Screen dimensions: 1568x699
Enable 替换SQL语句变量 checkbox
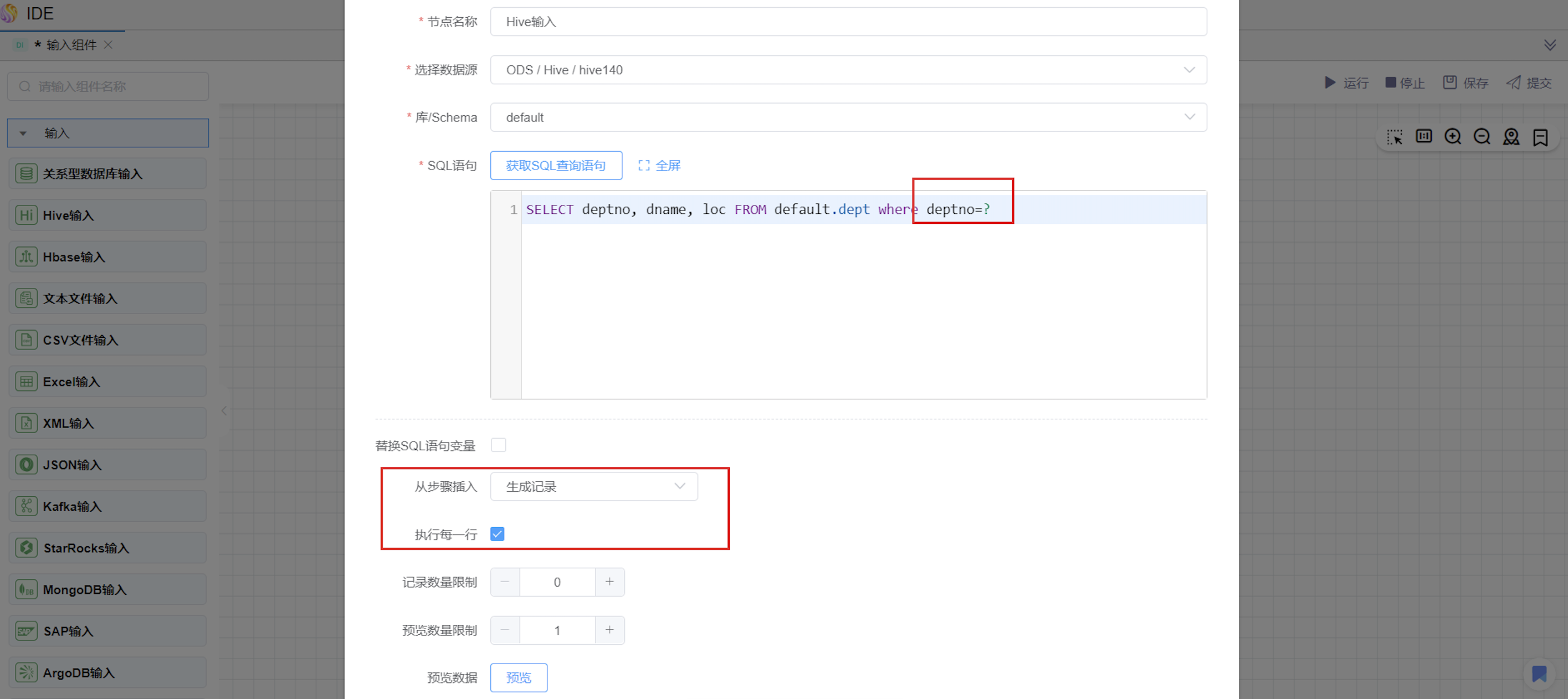point(499,445)
